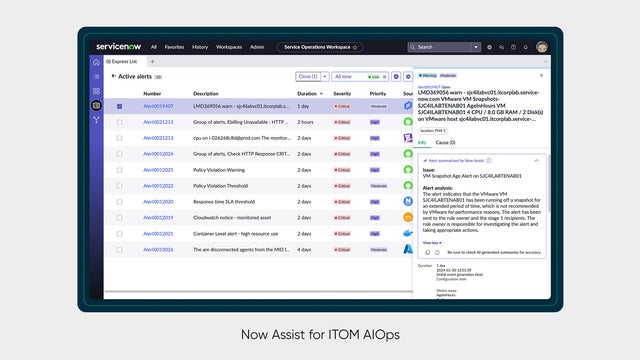The width and height of the screenshot is (640, 360).
Task: Click the source icon for Alert0019407
Action: coord(408,106)
